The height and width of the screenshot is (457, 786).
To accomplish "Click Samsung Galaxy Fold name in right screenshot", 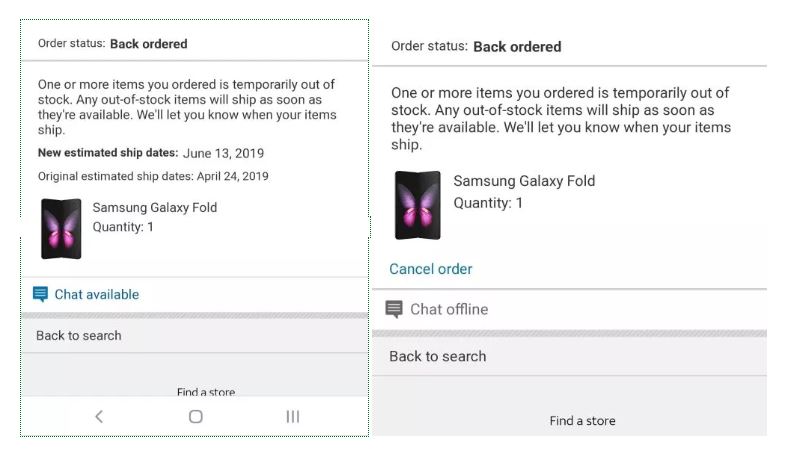I will (x=524, y=181).
